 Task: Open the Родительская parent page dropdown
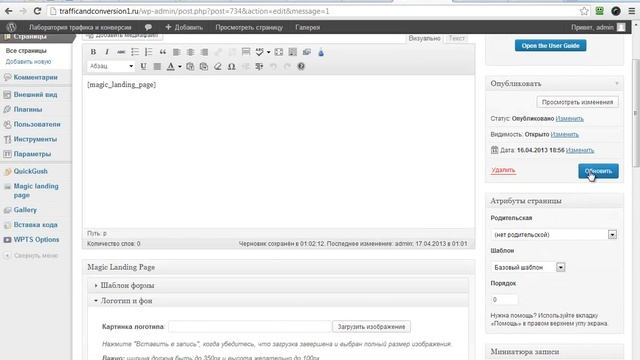tap(554, 235)
